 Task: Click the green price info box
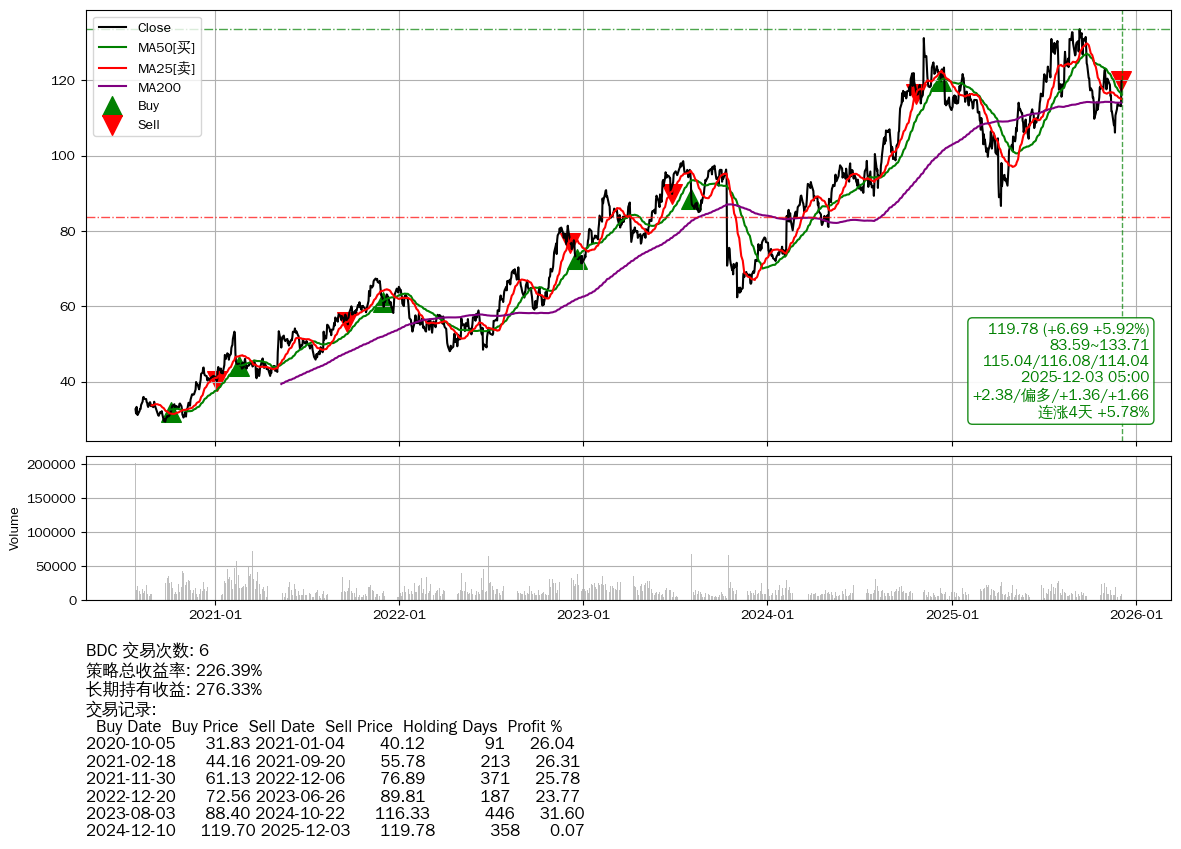pos(1060,370)
